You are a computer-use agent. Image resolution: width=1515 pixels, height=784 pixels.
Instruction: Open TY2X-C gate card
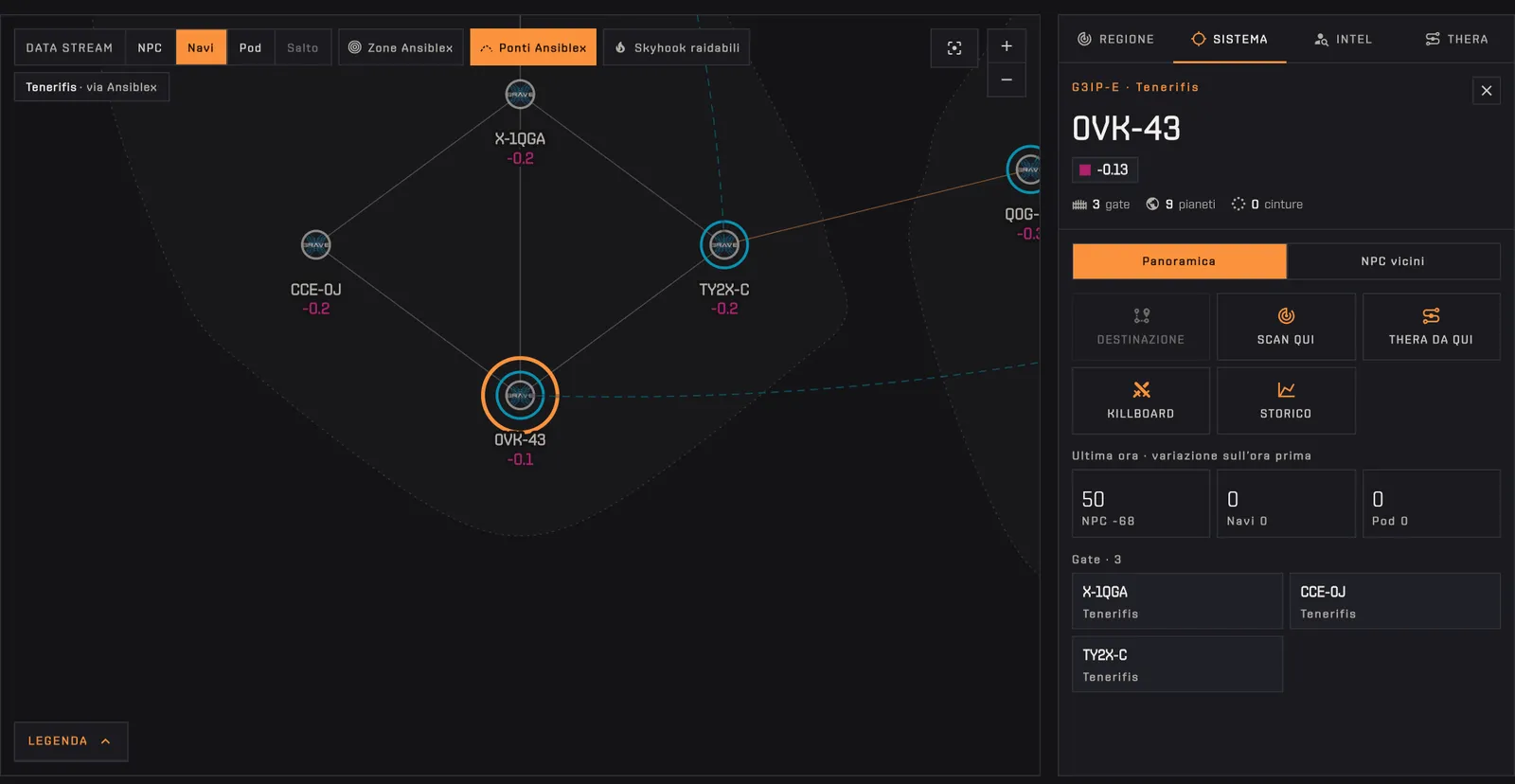coord(1177,665)
